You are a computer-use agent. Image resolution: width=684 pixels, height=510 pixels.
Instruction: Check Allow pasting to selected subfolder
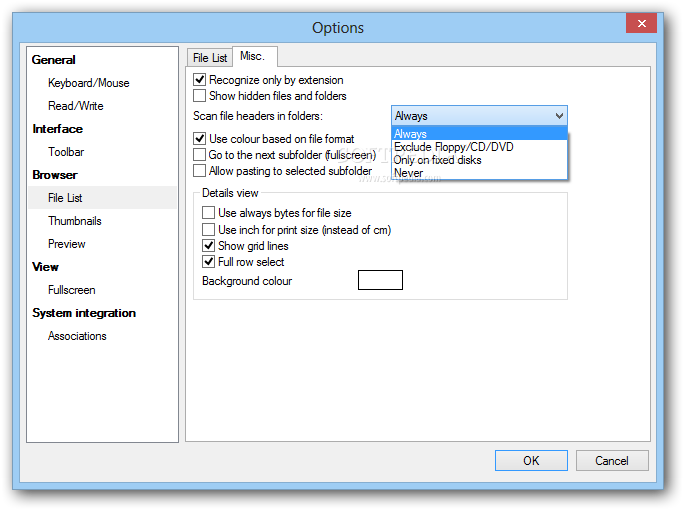[200, 171]
